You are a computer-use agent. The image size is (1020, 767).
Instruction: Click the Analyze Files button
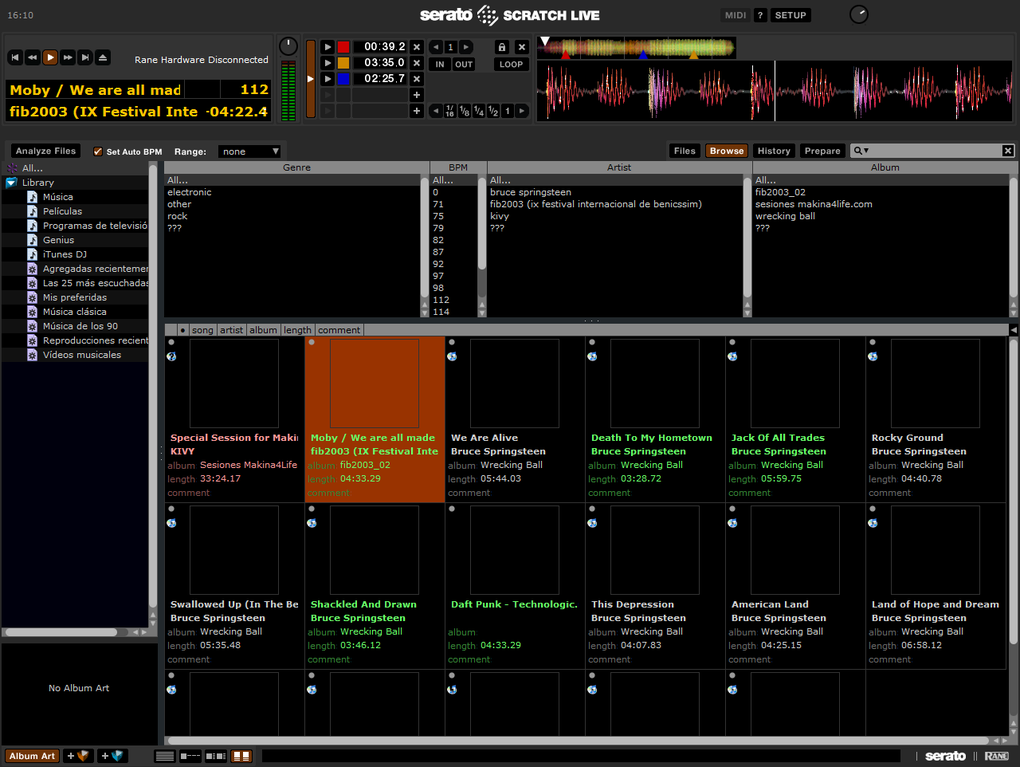click(46, 151)
